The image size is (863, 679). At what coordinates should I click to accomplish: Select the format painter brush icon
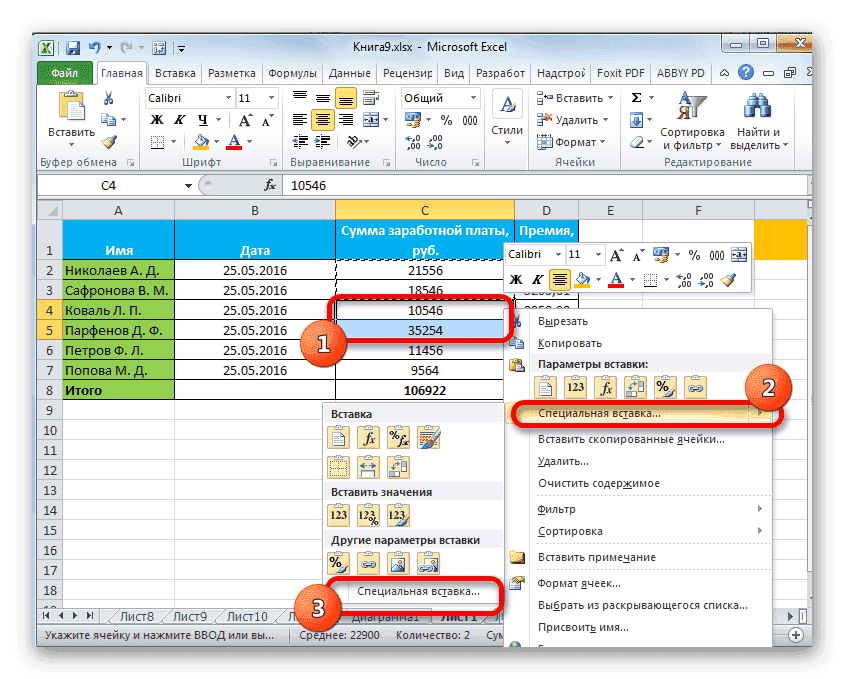(x=107, y=142)
